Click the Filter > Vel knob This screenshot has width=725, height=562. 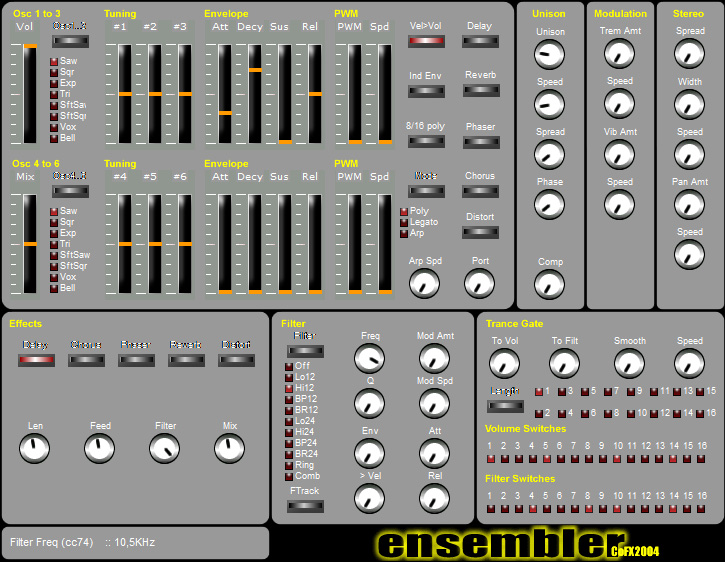point(369,498)
